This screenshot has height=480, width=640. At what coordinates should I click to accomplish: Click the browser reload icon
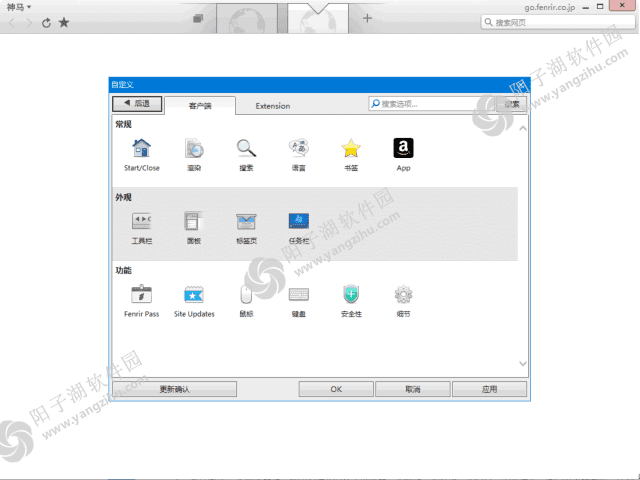[46, 23]
